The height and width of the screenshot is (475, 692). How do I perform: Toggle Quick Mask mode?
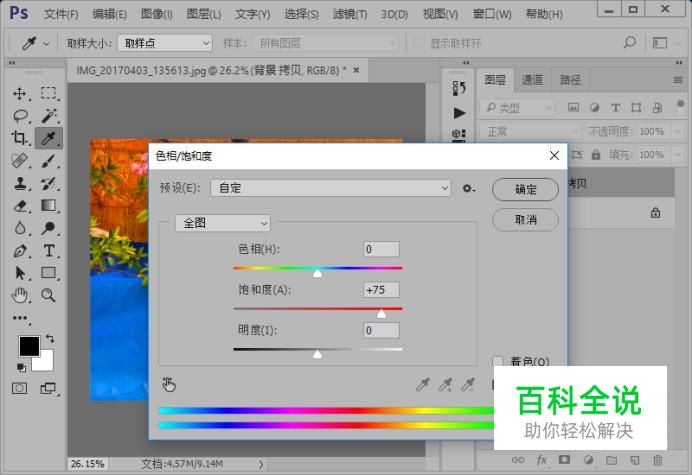[x=19, y=388]
